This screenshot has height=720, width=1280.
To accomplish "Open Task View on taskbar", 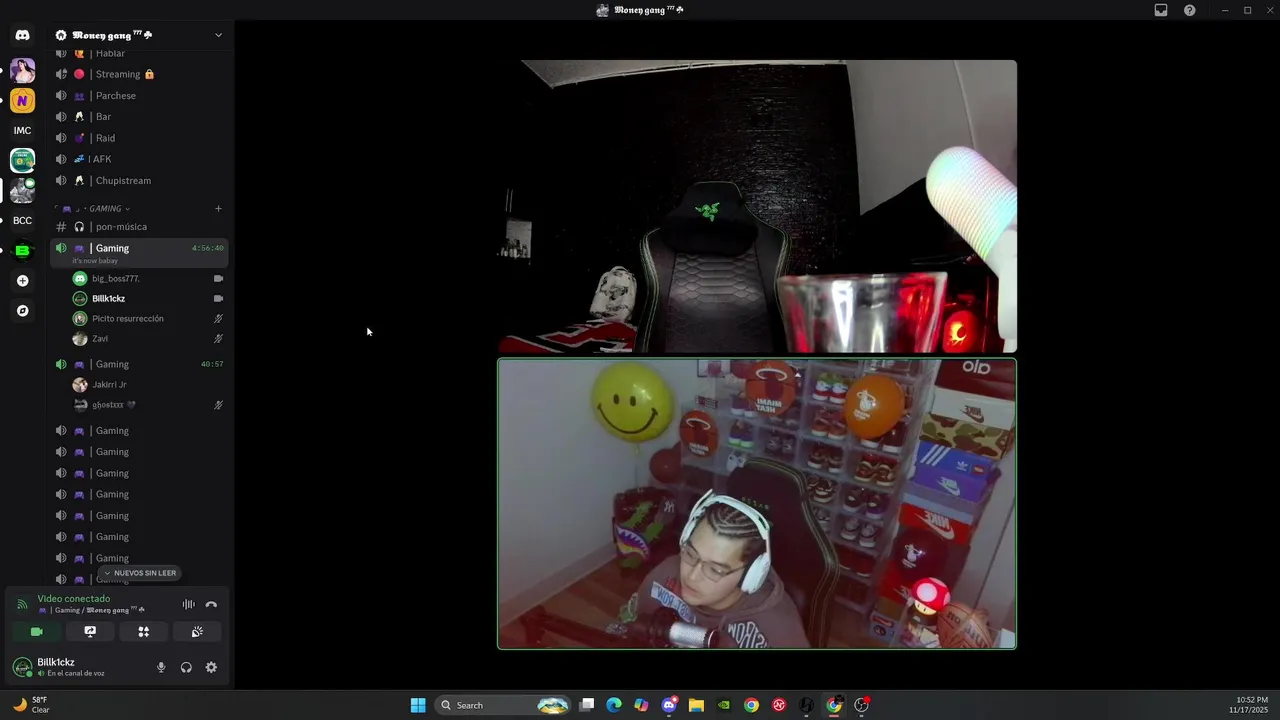I will coord(587,706).
